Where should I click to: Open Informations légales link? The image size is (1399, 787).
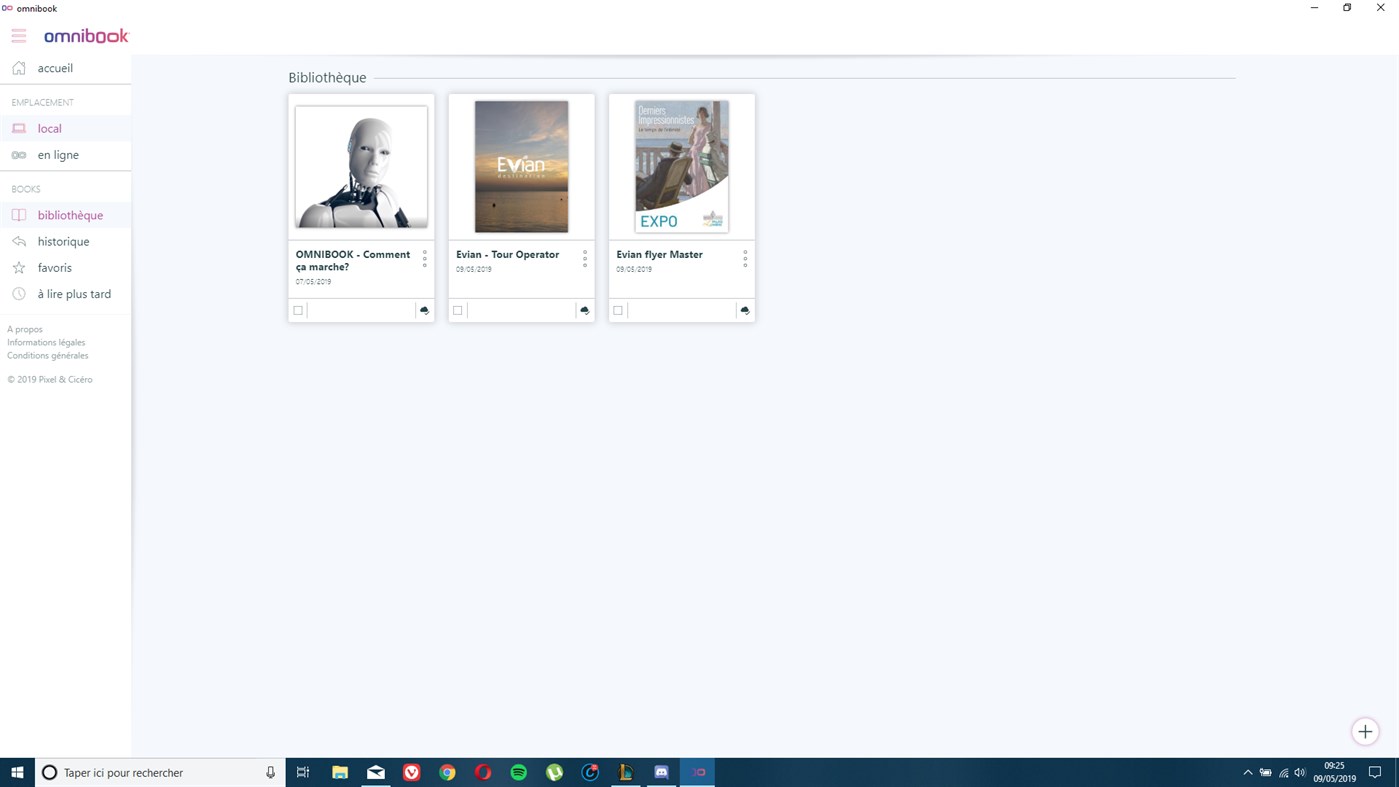click(46, 342)
